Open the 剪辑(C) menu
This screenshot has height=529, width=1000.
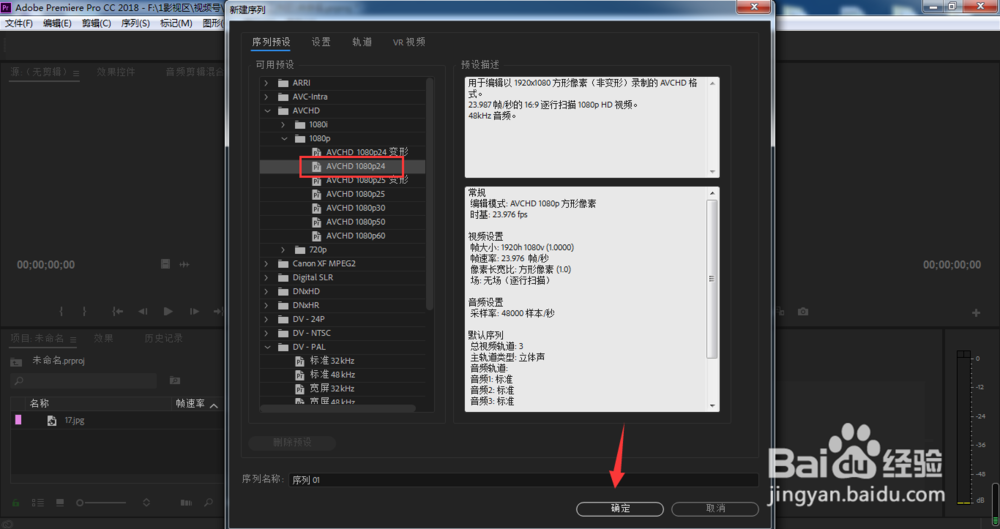(x=96, y=23)
